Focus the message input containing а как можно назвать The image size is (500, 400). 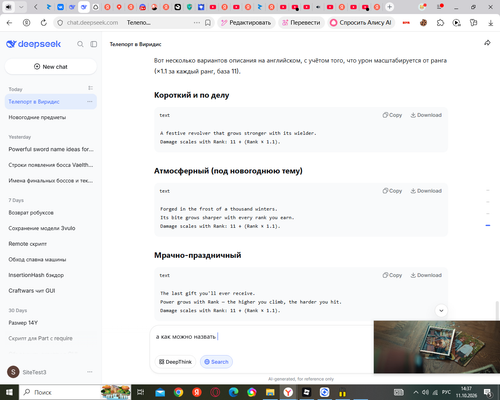pos(263,337)
